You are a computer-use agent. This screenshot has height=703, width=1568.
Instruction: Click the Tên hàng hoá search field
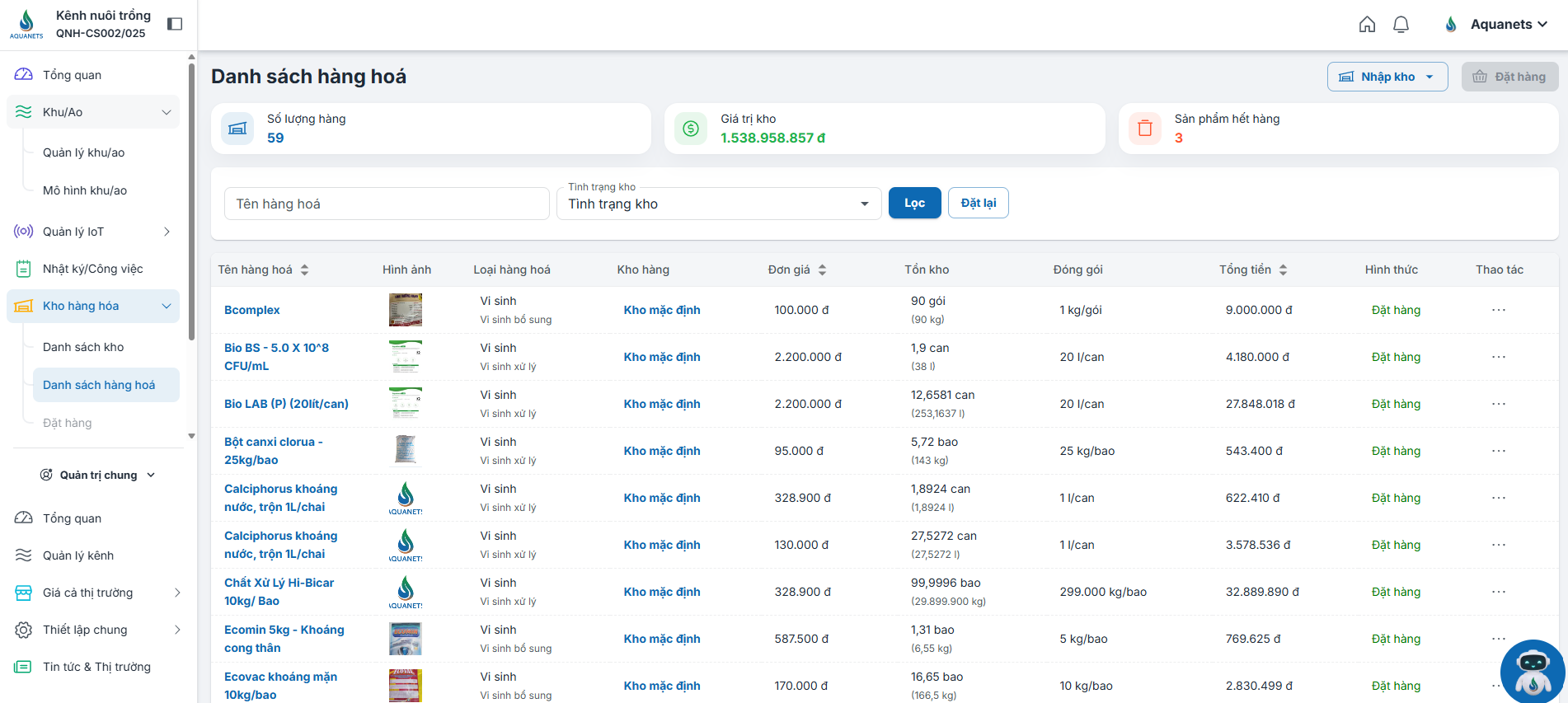click(x=387, y=204)
